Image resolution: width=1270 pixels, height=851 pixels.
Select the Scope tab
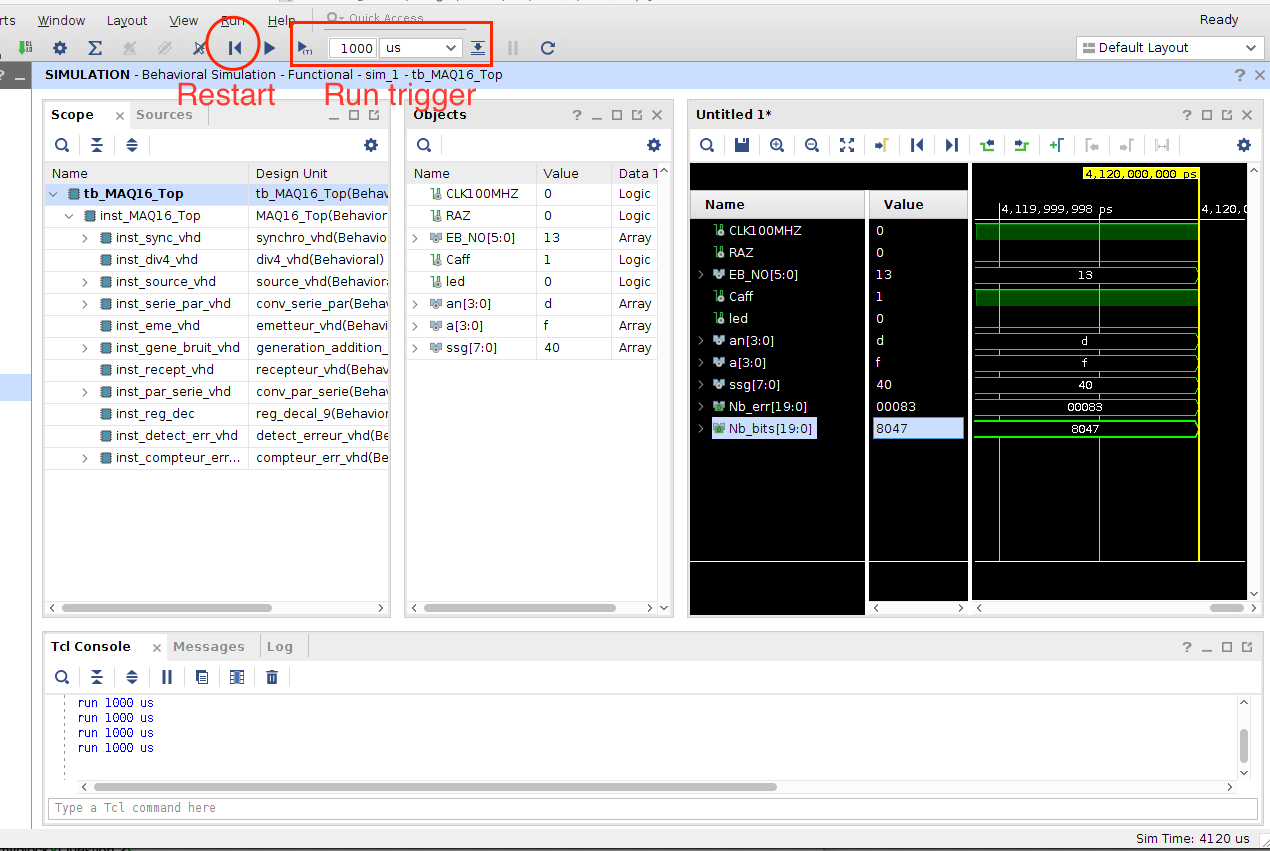72,115
